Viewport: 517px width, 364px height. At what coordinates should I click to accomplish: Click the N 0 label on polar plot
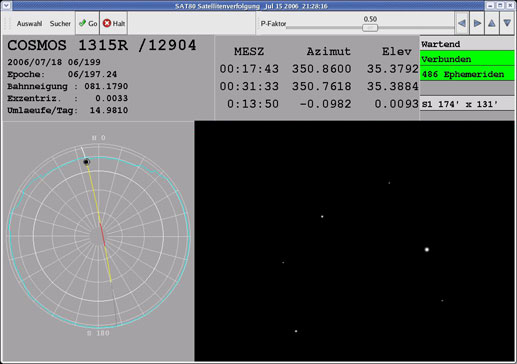click(x=99, y=138)
